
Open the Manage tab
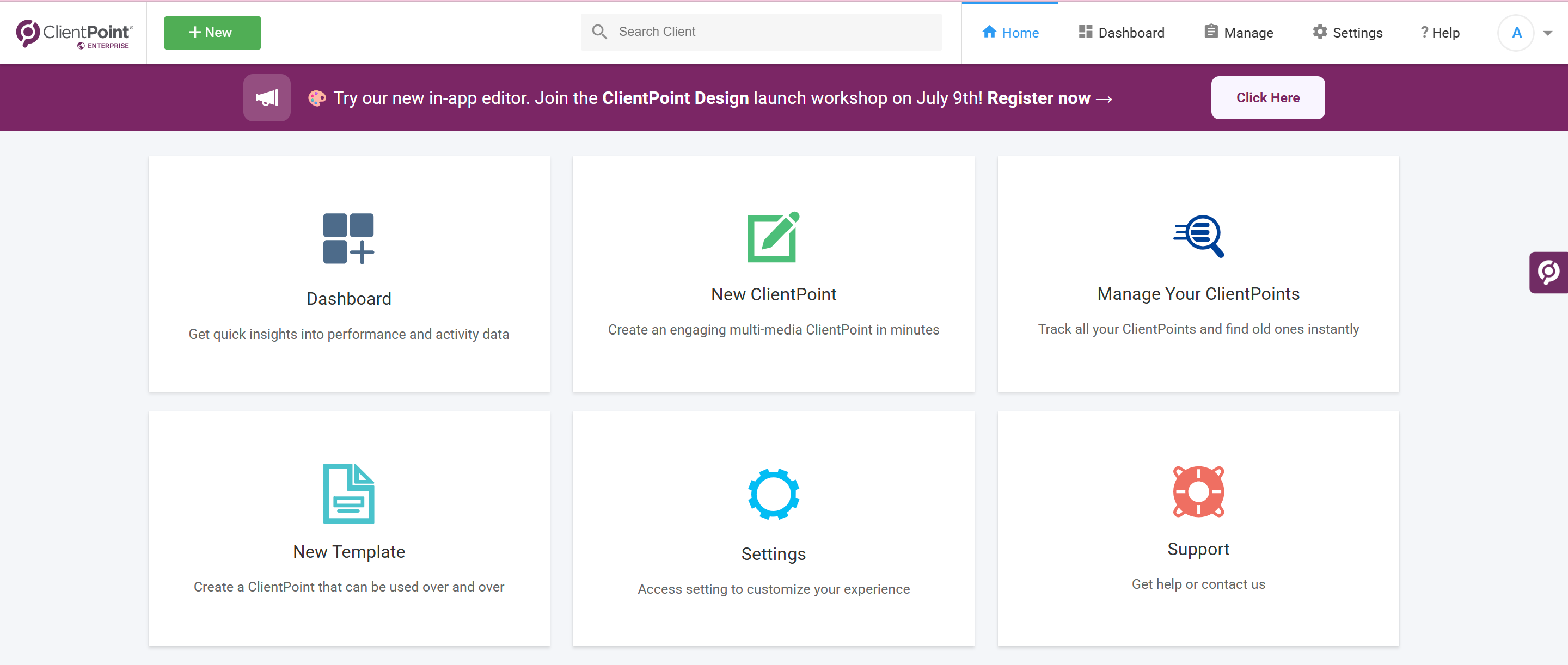tap(1238, 32)
